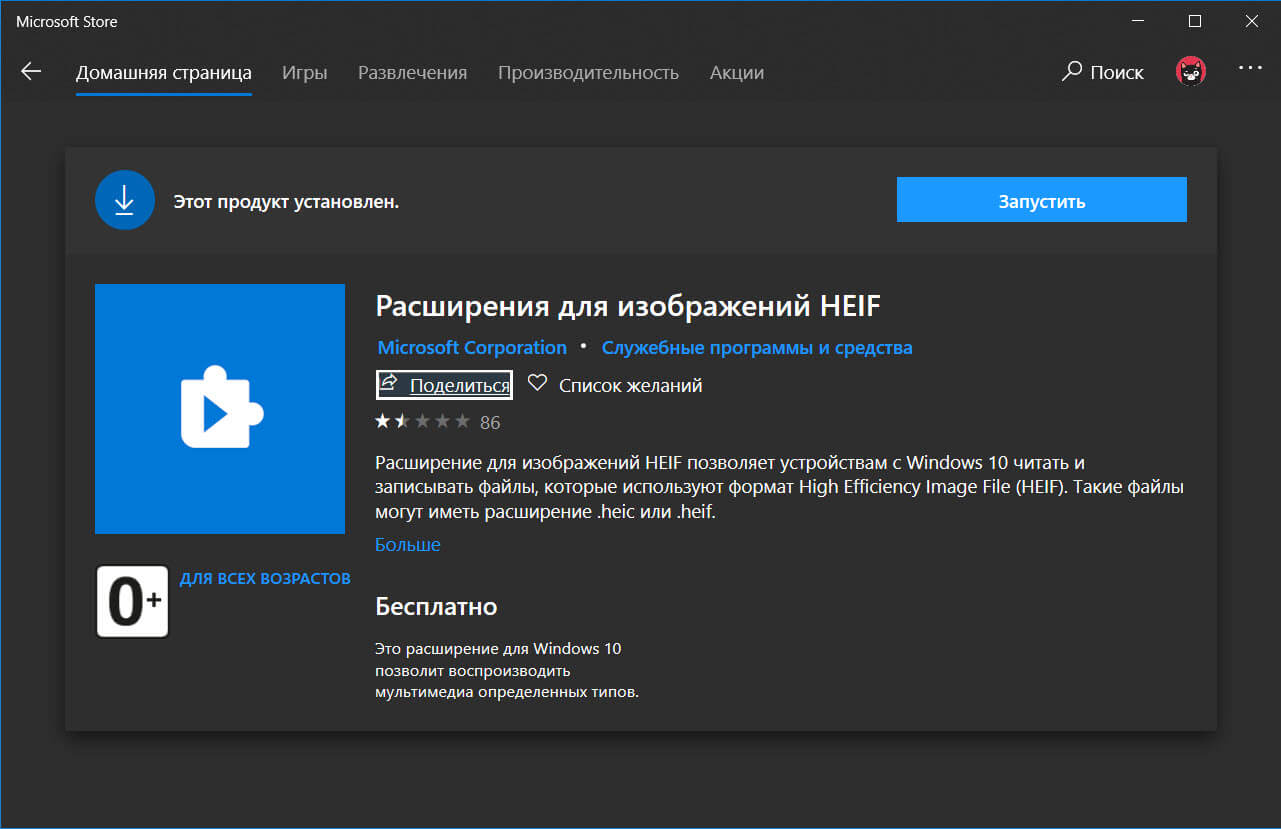Click the Этот продукт установлен text
The width and height of the screenshot is (1281, 829).
pos(286,202)
